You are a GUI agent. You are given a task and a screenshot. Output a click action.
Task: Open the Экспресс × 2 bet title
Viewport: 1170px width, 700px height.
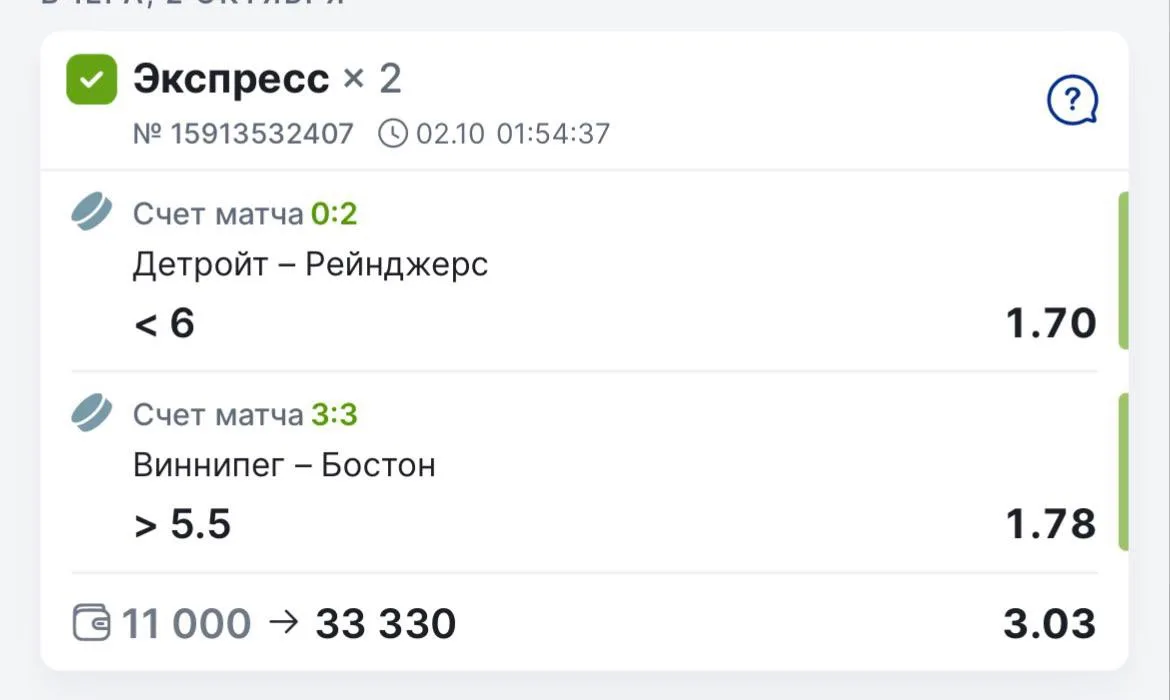(x=267, y=78)
